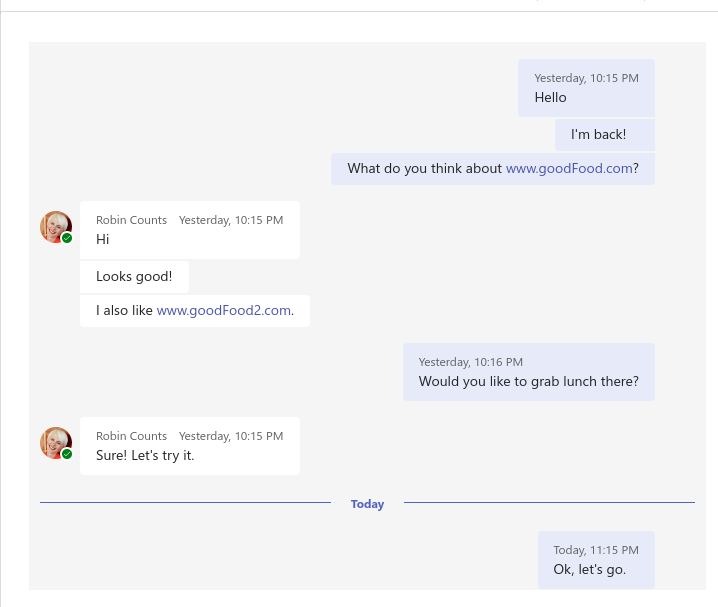
Task: Select the "Would you like to grab lunch there?" message
Action: (x=528, y=381)
